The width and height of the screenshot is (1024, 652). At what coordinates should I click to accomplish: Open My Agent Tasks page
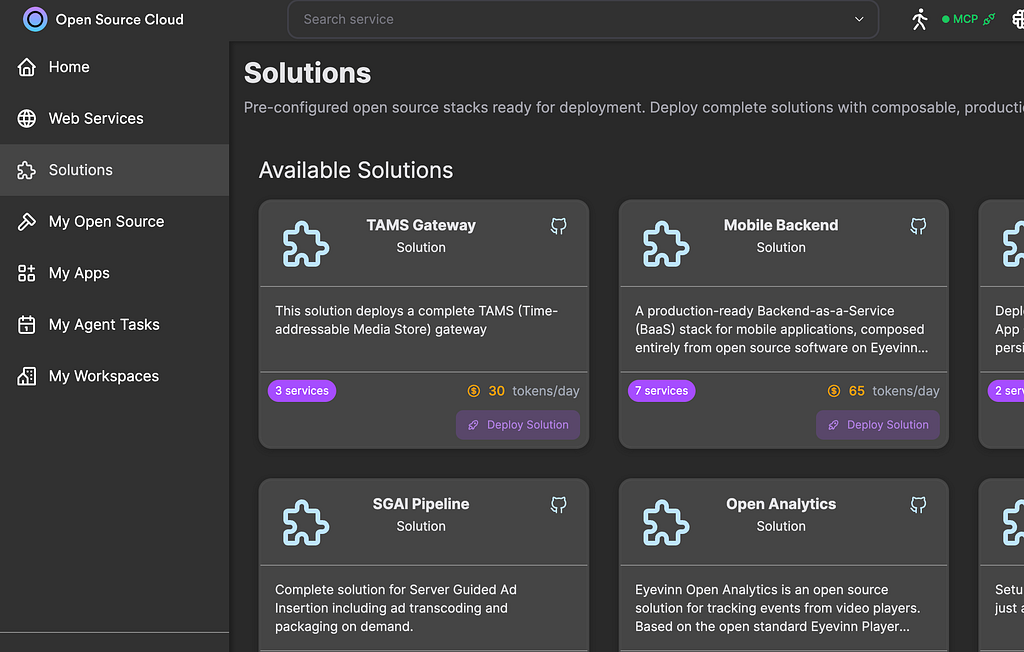click(114, 325)
